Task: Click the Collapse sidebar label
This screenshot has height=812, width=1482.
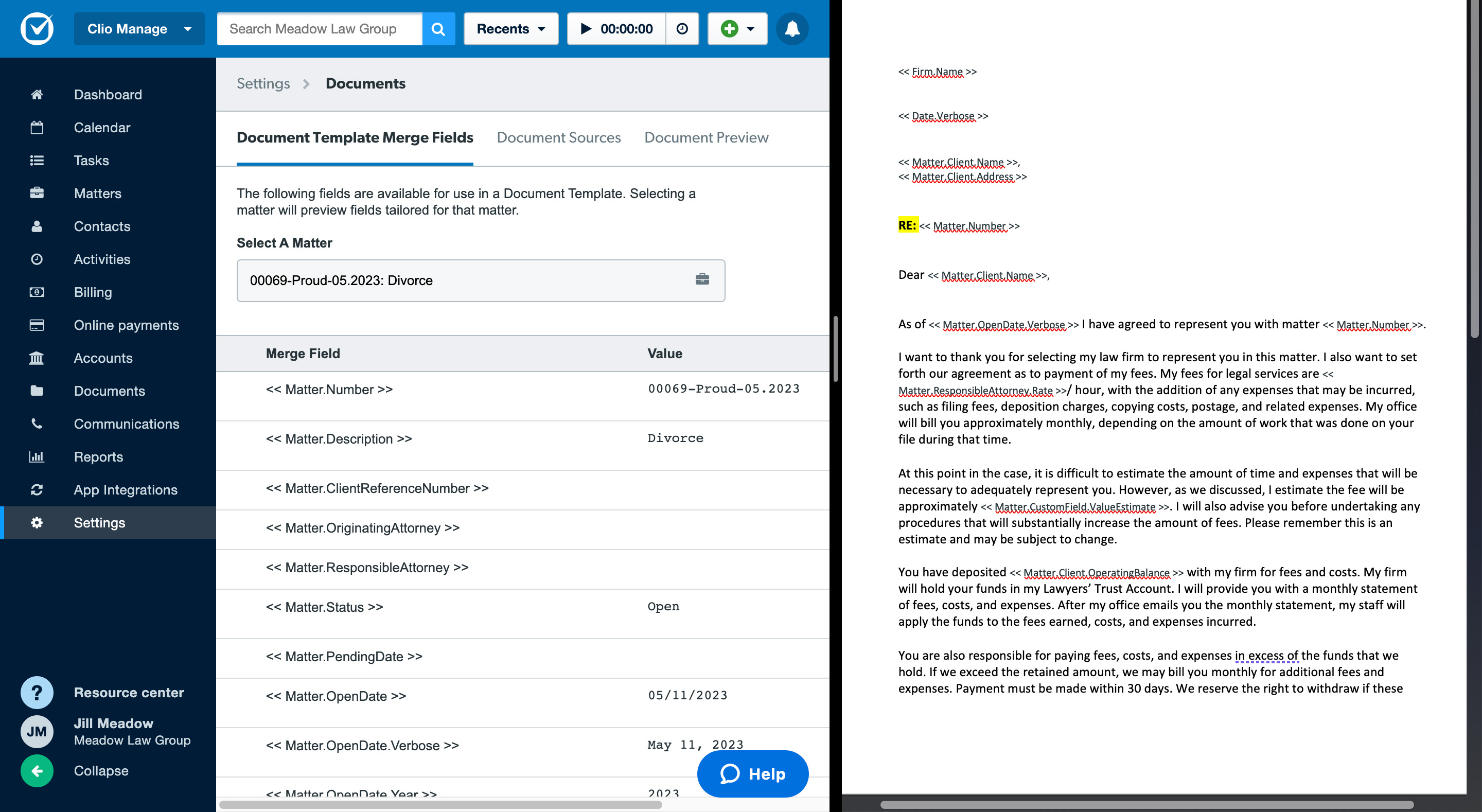Action: pyautogui.click(x=101, y=770)
